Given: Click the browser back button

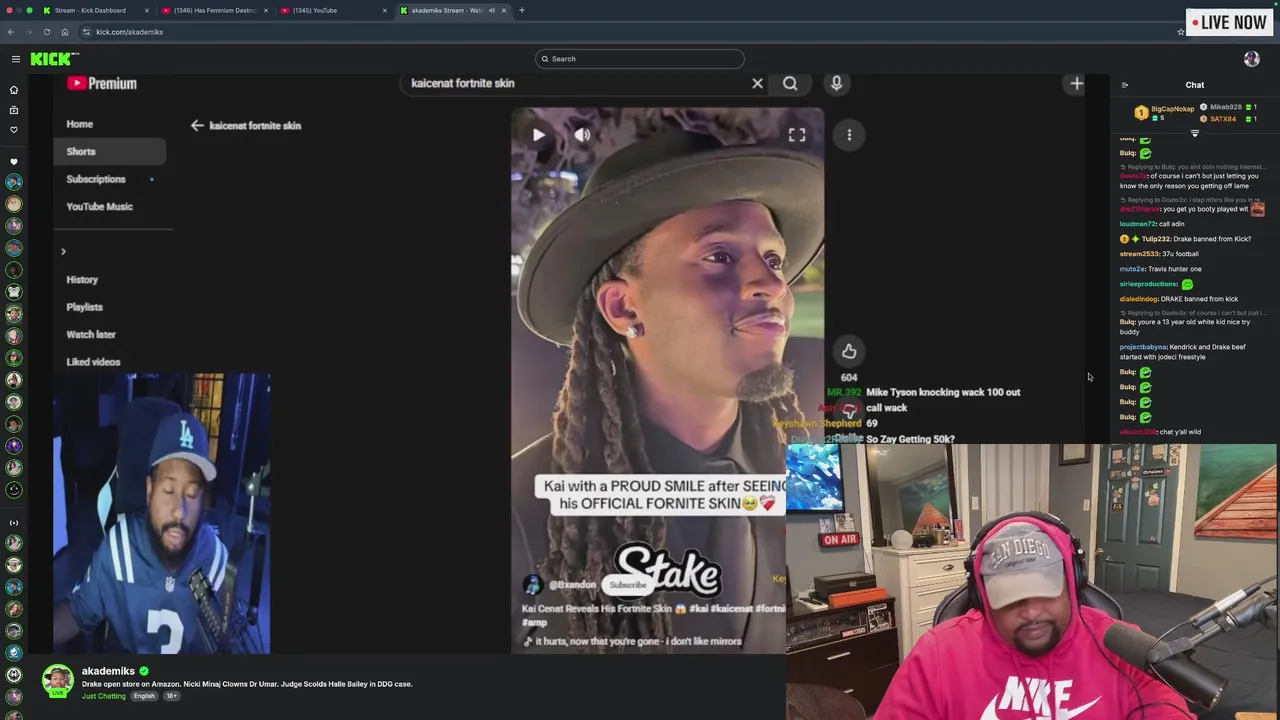Looking at the screenshot, I should [x=11, y=32].
